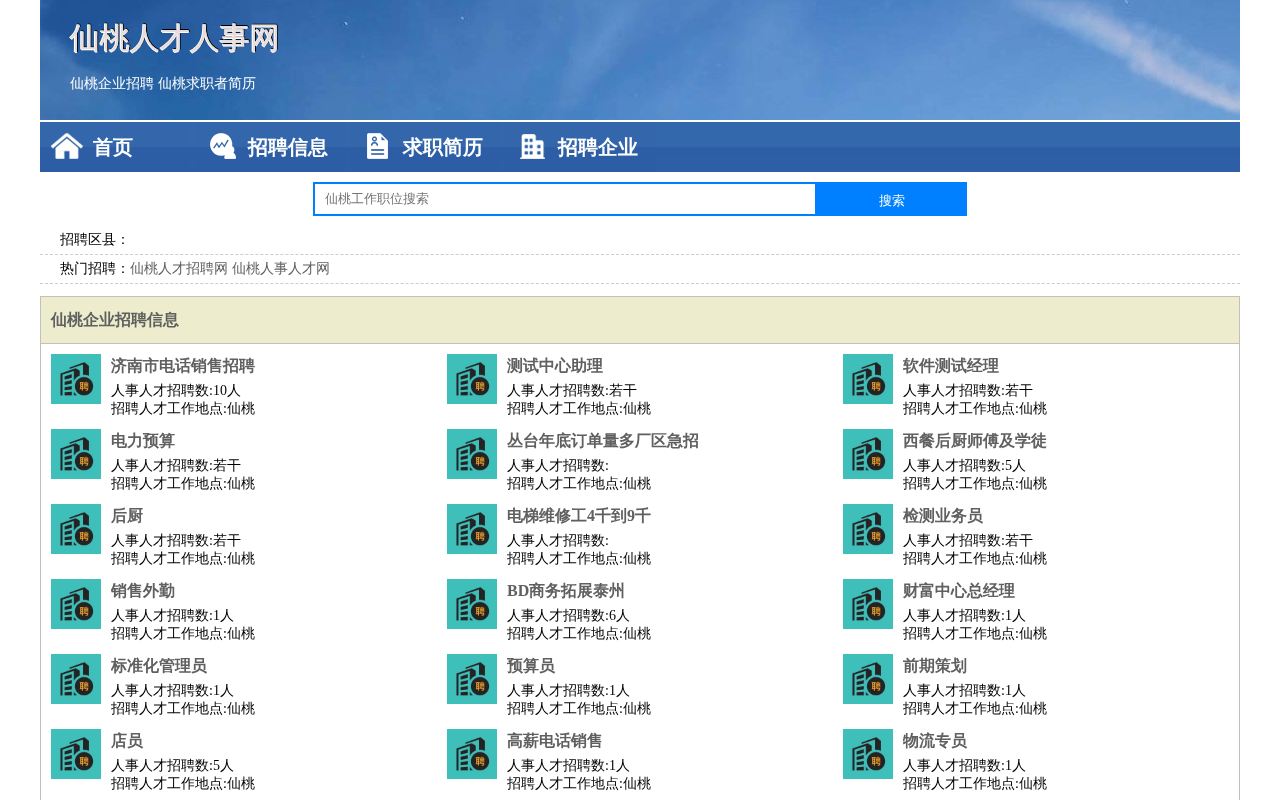
Task: Click the job icon next to 店员
Action: pos(76,754)
